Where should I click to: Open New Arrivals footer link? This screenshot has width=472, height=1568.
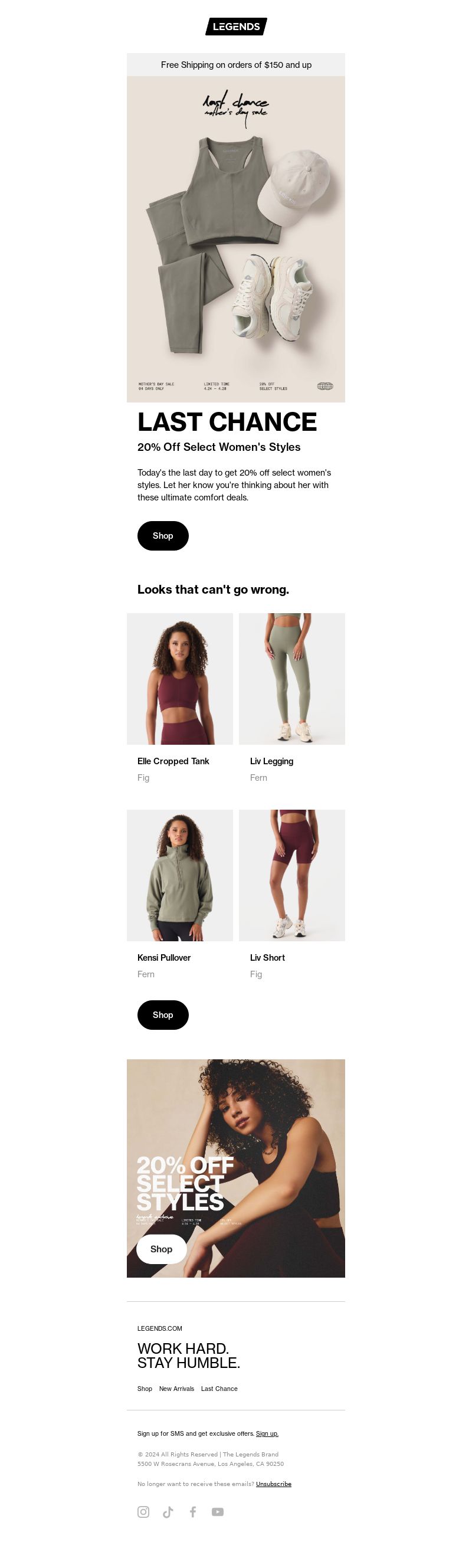[176, 1389]
